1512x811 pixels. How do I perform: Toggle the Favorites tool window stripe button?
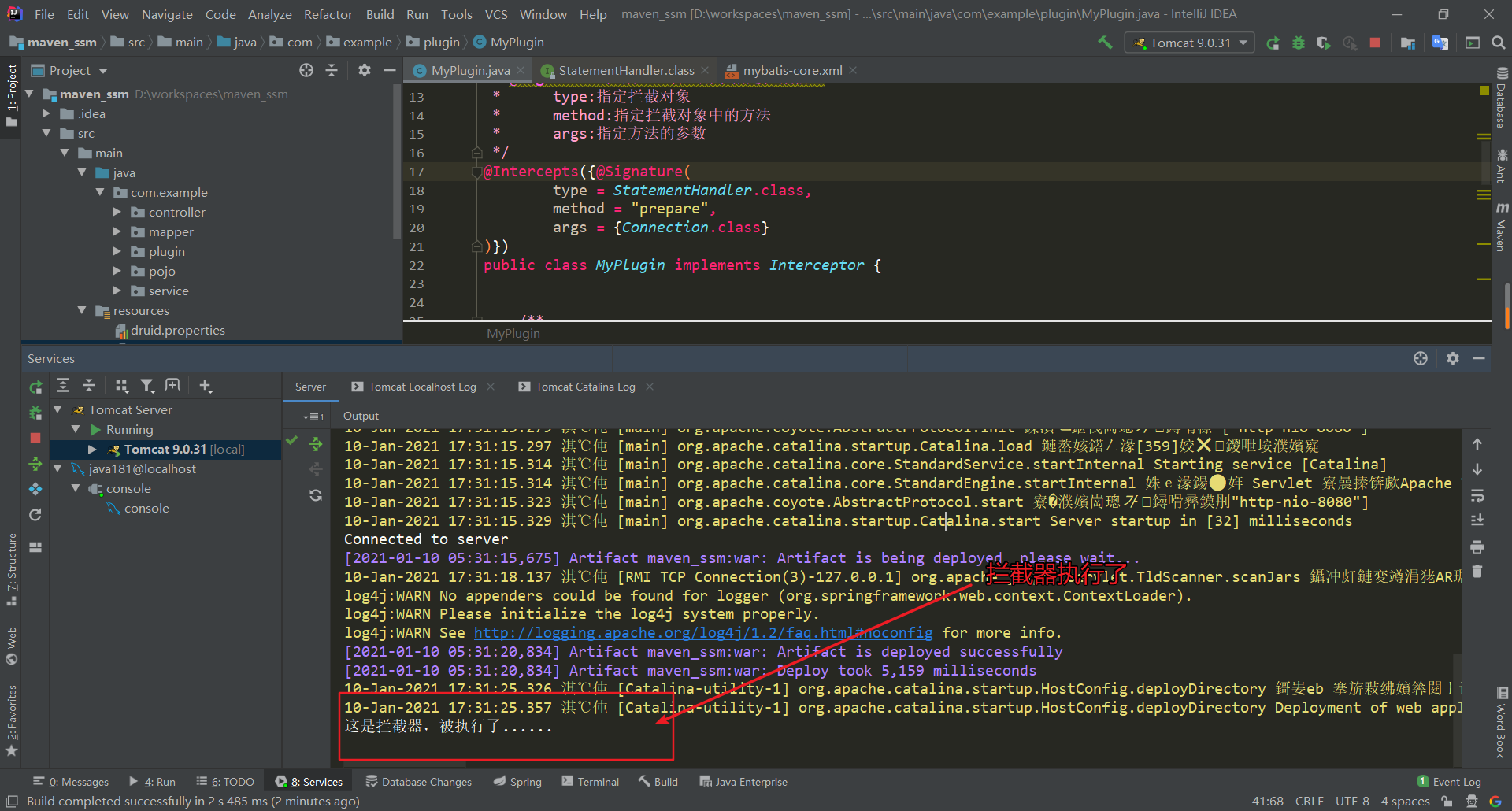click(x=11, y=720)
